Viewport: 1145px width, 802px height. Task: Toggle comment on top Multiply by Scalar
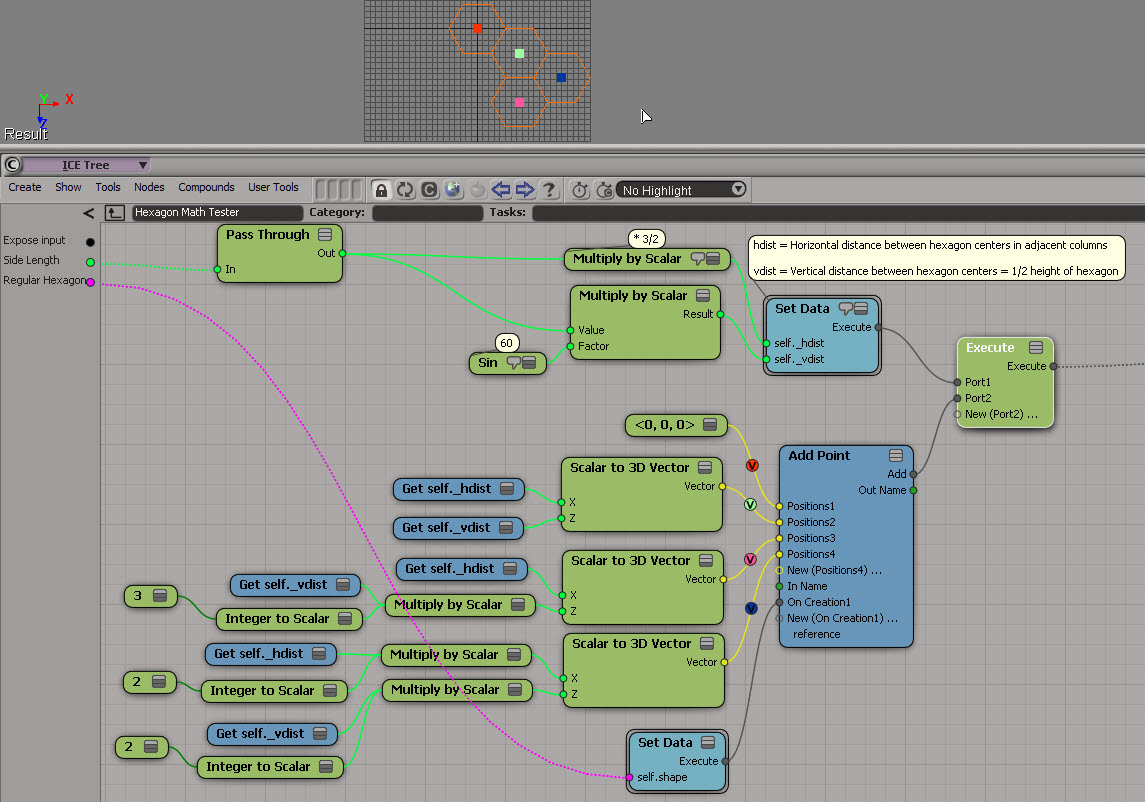697,259
